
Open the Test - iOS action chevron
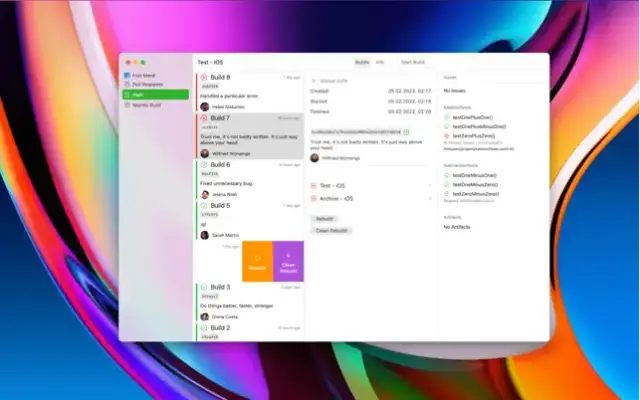(x=430, y=186)
